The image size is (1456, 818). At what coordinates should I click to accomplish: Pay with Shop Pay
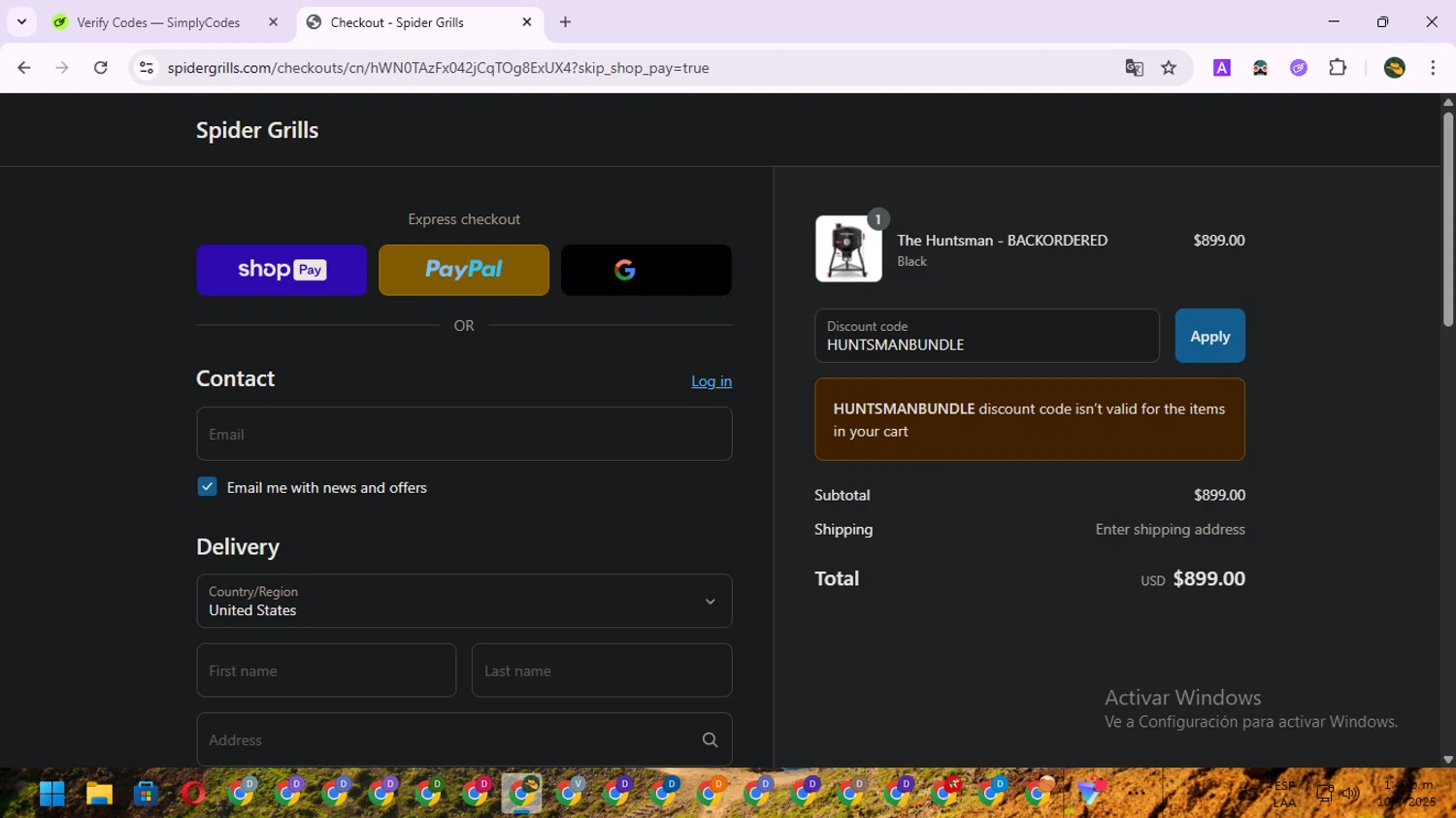click(281, 270)
